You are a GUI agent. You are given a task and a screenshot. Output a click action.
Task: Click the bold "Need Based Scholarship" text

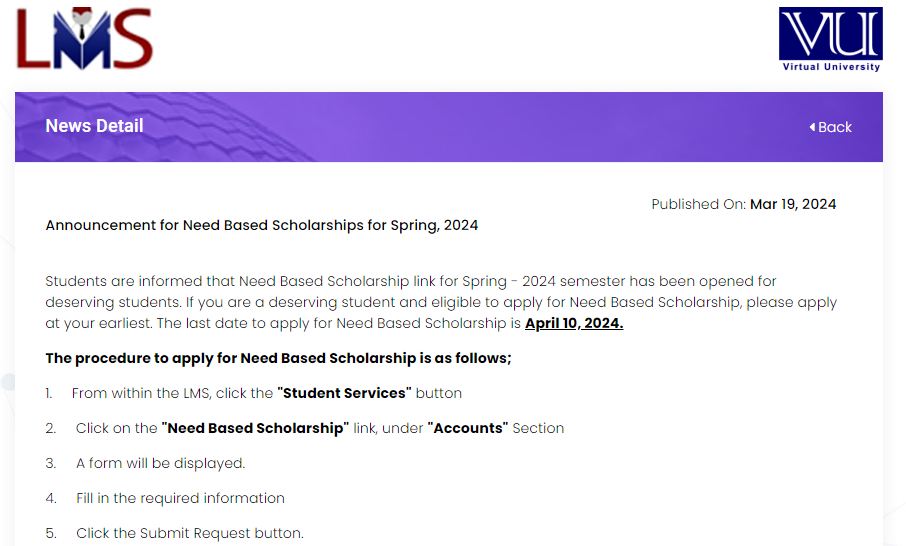[255, 428]
